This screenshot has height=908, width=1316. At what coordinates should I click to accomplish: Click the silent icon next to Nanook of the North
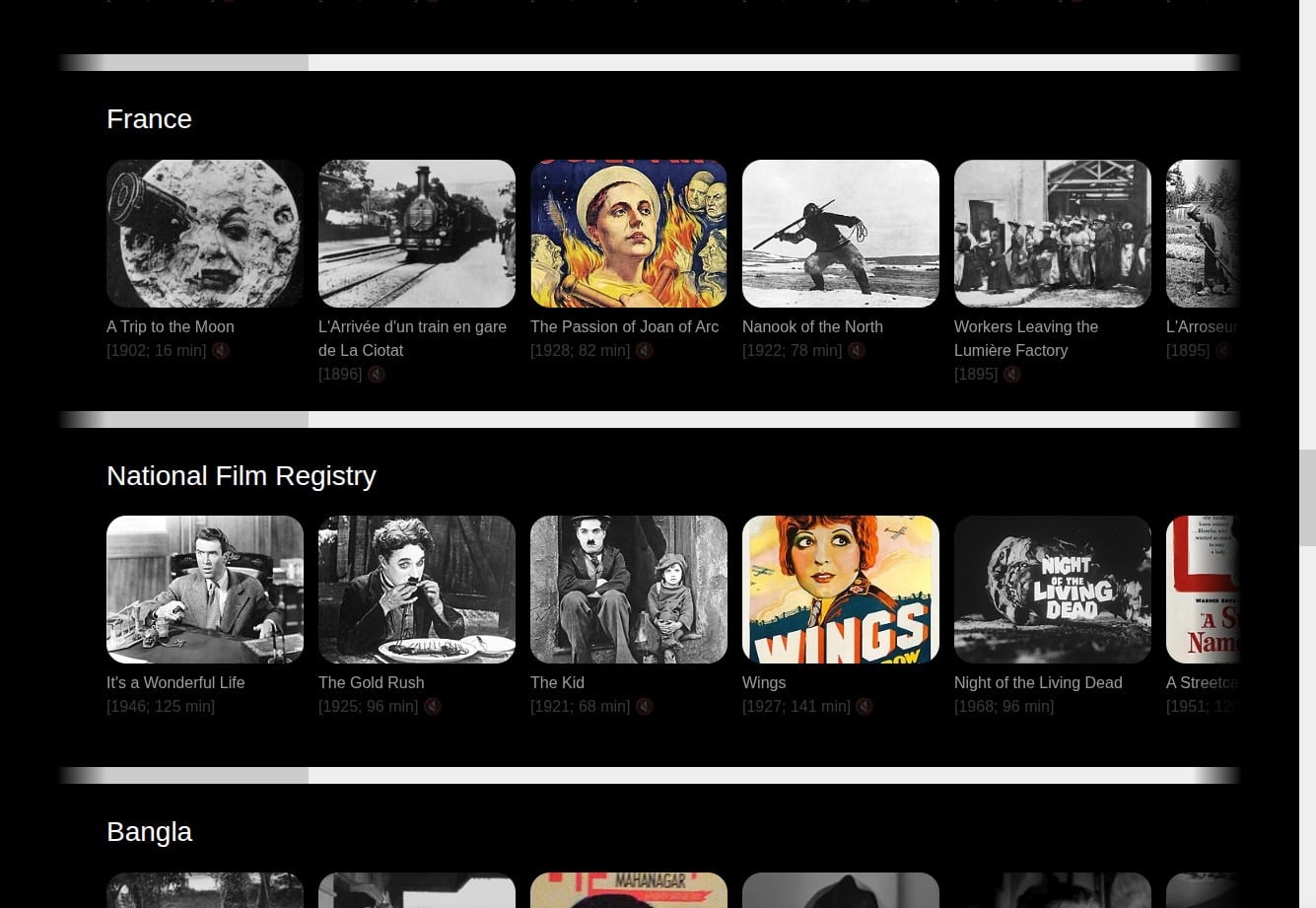coord(857,351)
